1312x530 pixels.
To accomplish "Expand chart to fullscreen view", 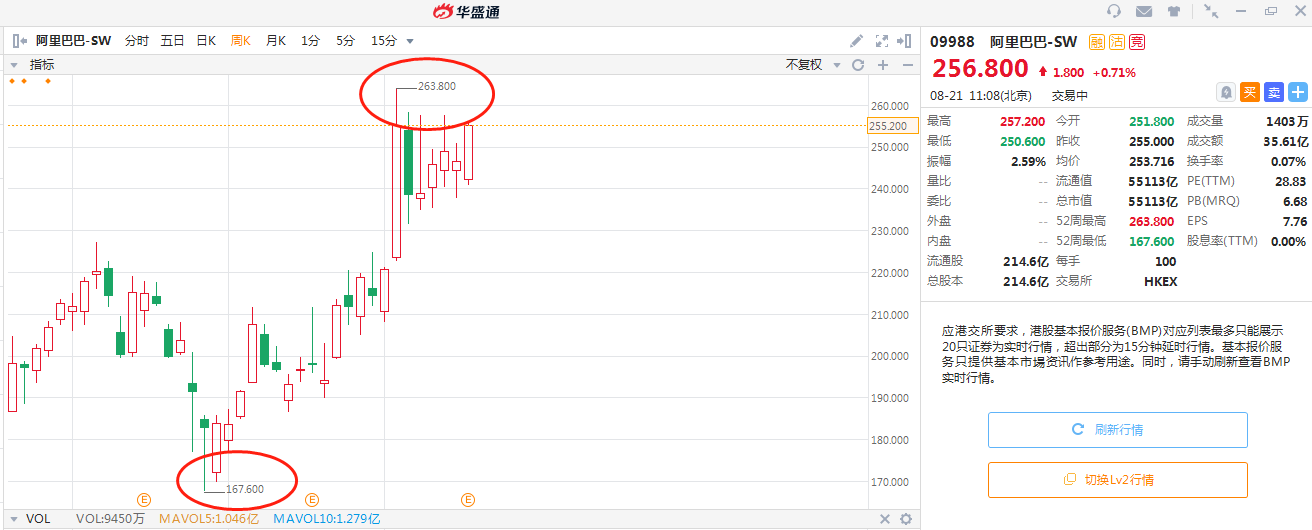I will 881,41.
